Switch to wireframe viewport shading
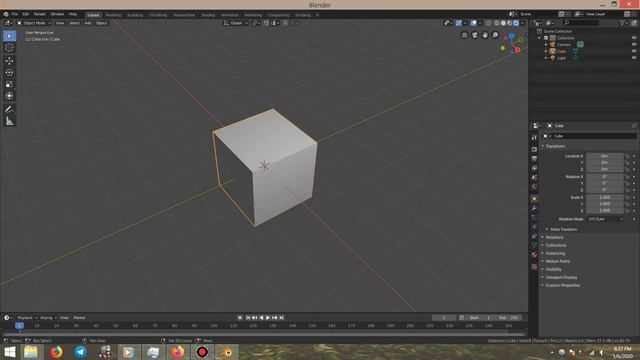 click(497, 23)
